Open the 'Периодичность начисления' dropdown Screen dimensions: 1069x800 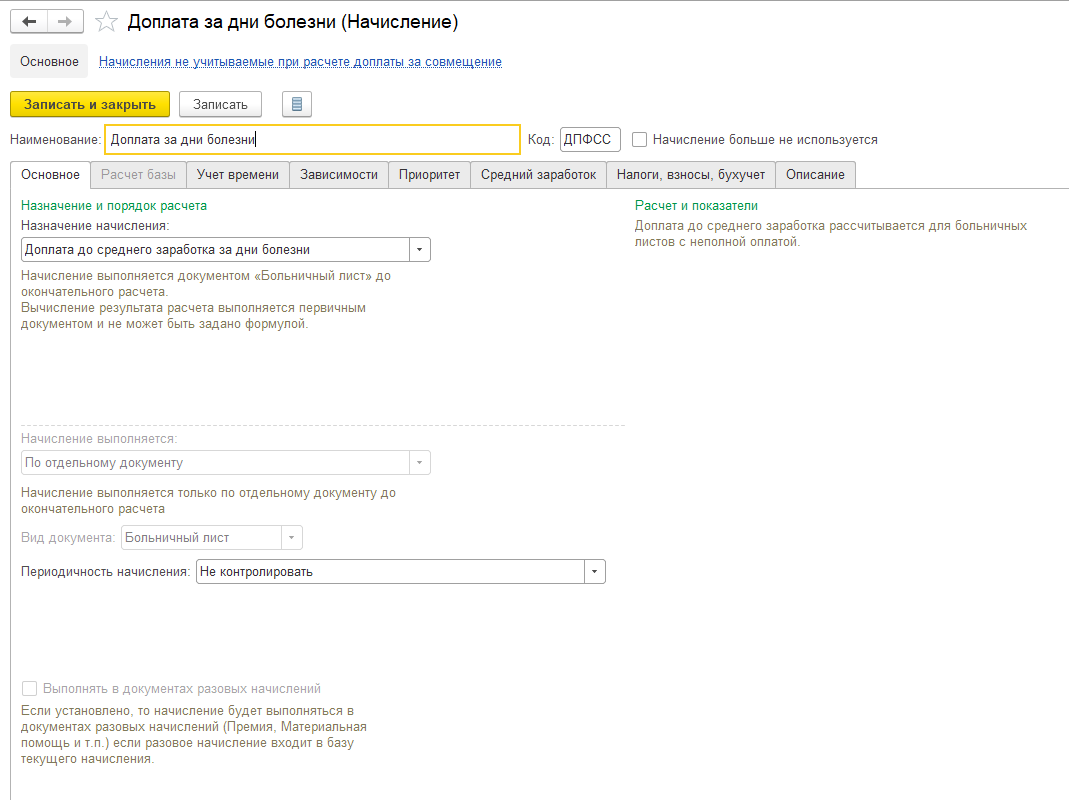595,572
